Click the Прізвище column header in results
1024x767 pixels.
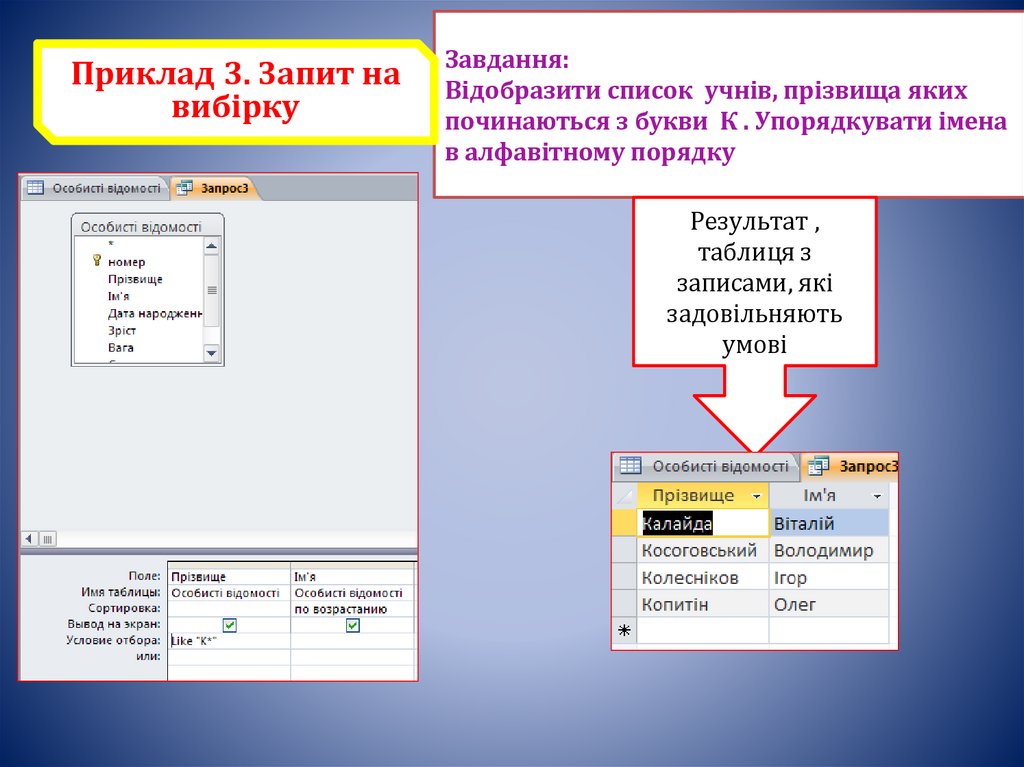click(x=703, y=496)
